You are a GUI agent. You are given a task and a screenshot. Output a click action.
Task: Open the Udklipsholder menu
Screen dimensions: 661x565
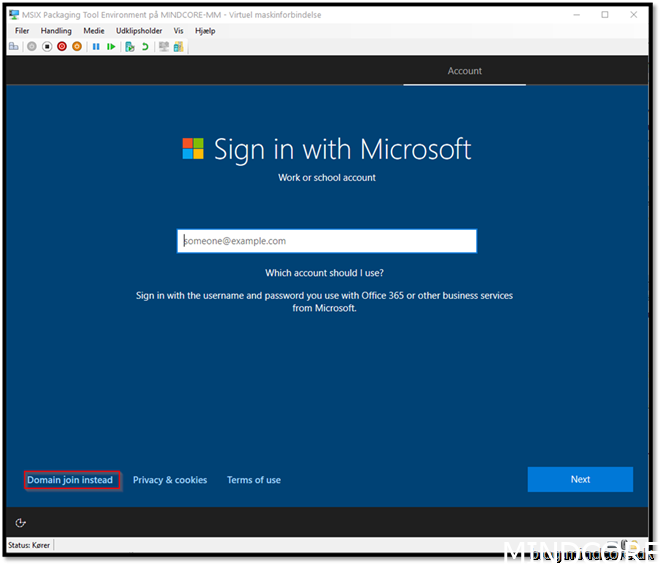[x=138, y=31]
